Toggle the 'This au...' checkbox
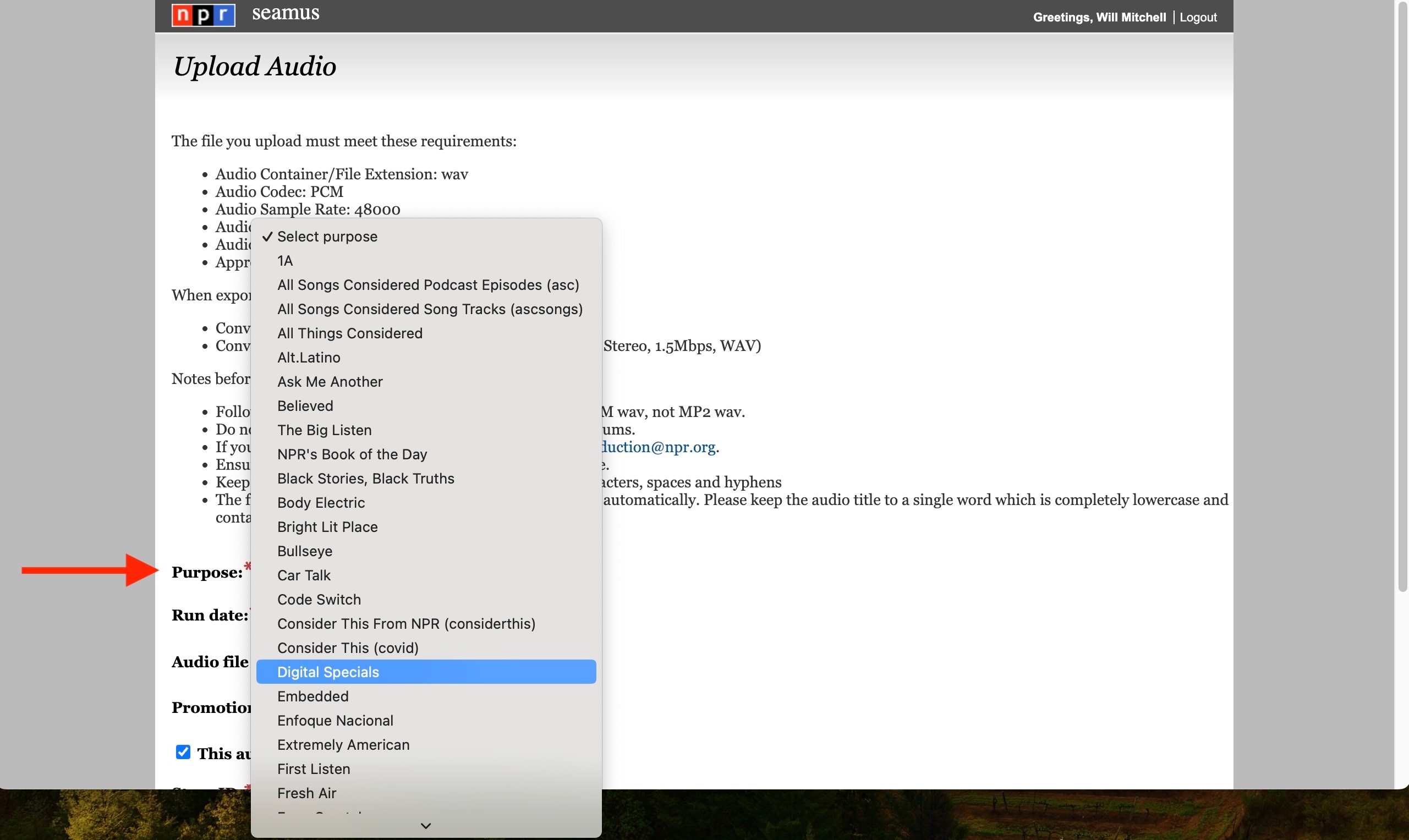1409x840 pixels. click(183, 751)
